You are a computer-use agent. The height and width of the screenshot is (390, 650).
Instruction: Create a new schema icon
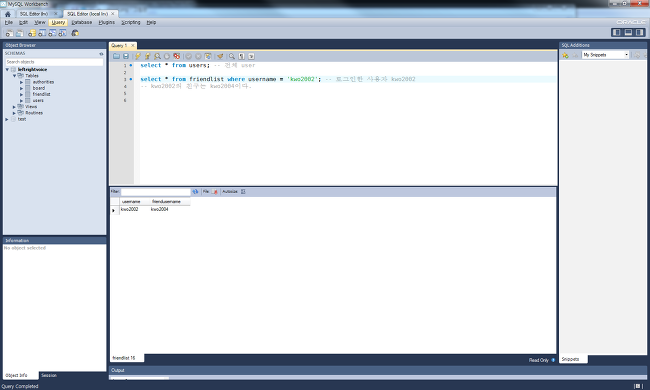32,33
